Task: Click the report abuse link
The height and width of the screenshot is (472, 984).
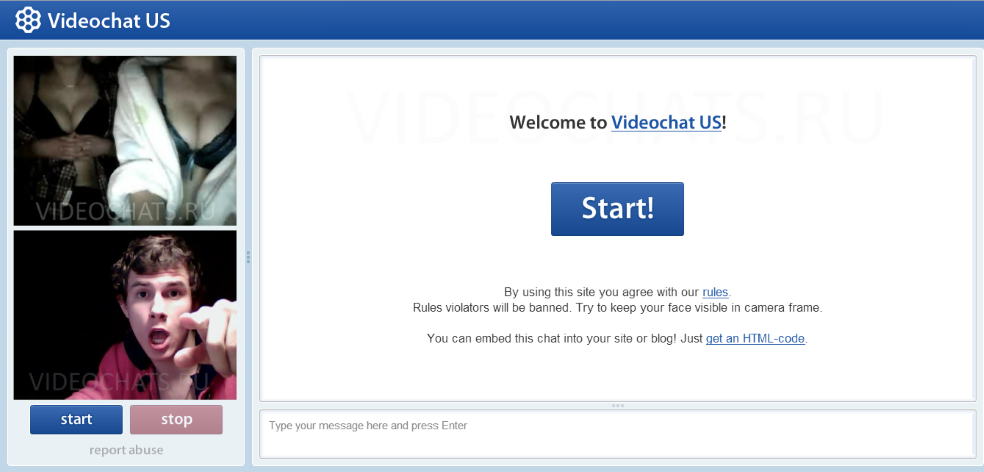Action: (126, 450)
